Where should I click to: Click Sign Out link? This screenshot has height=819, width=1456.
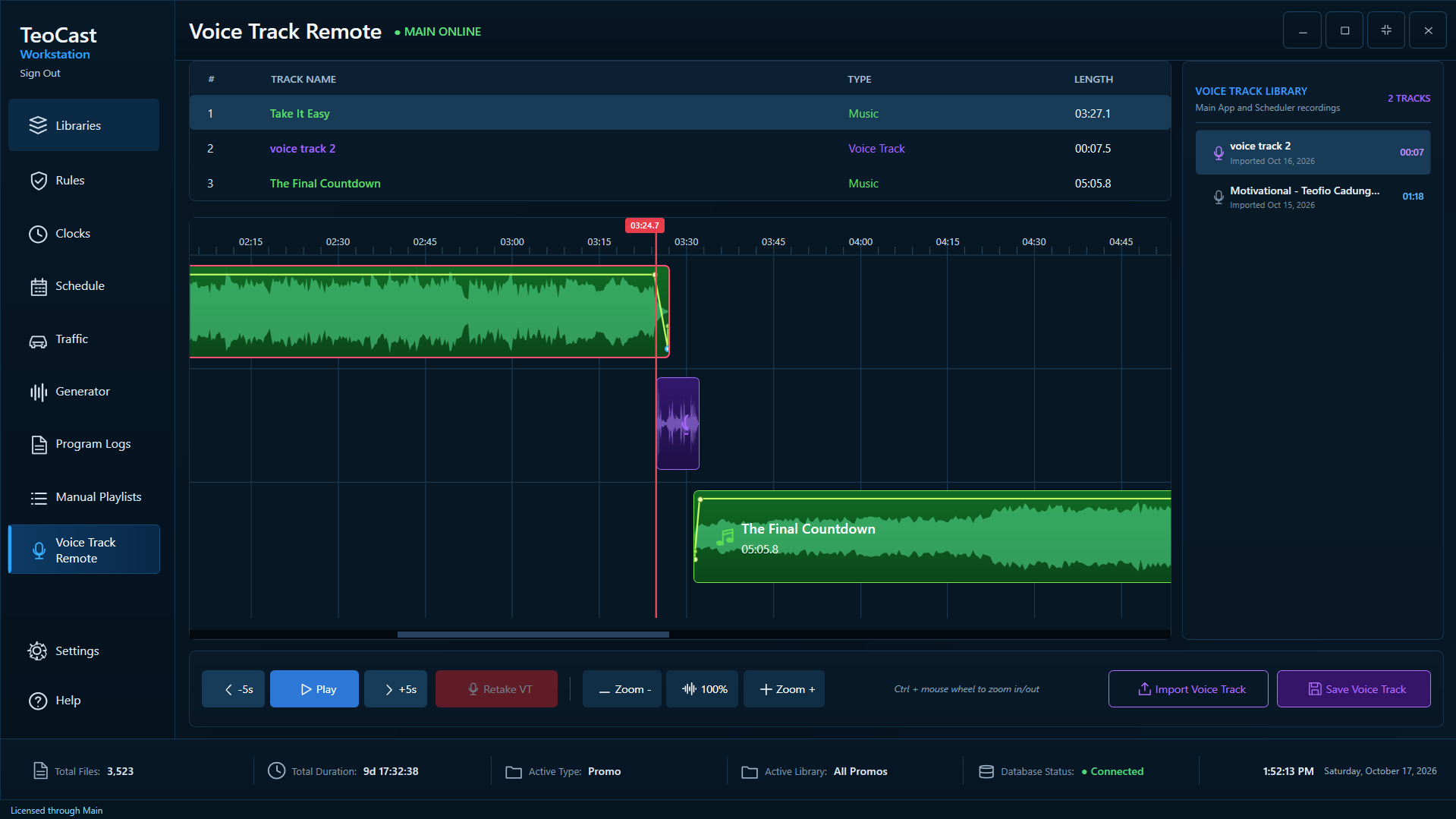[40, 74]
